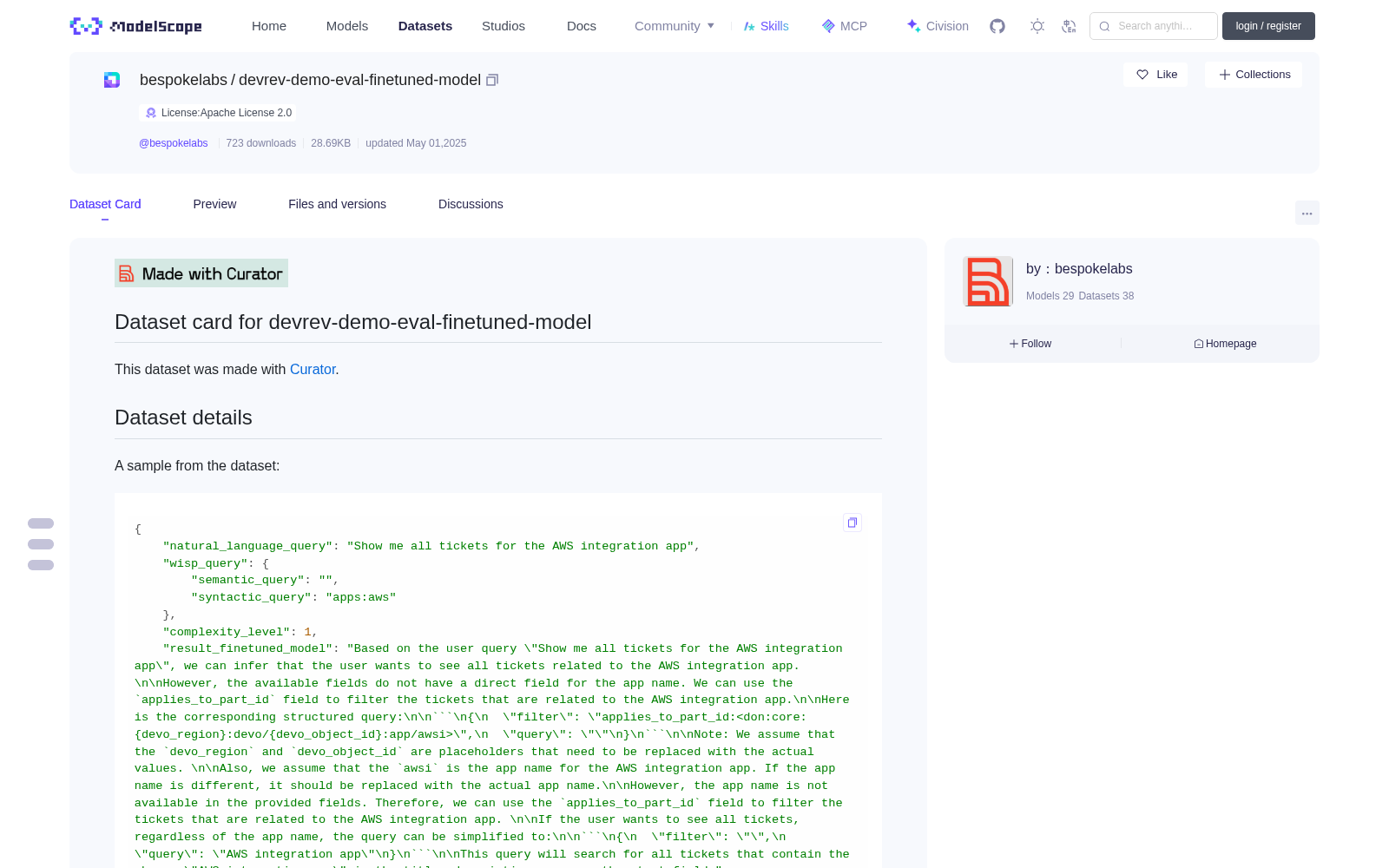This screenshot has height=868, width=1389.
Task: Click the search magnifier icon
Action: point(1104,26)
